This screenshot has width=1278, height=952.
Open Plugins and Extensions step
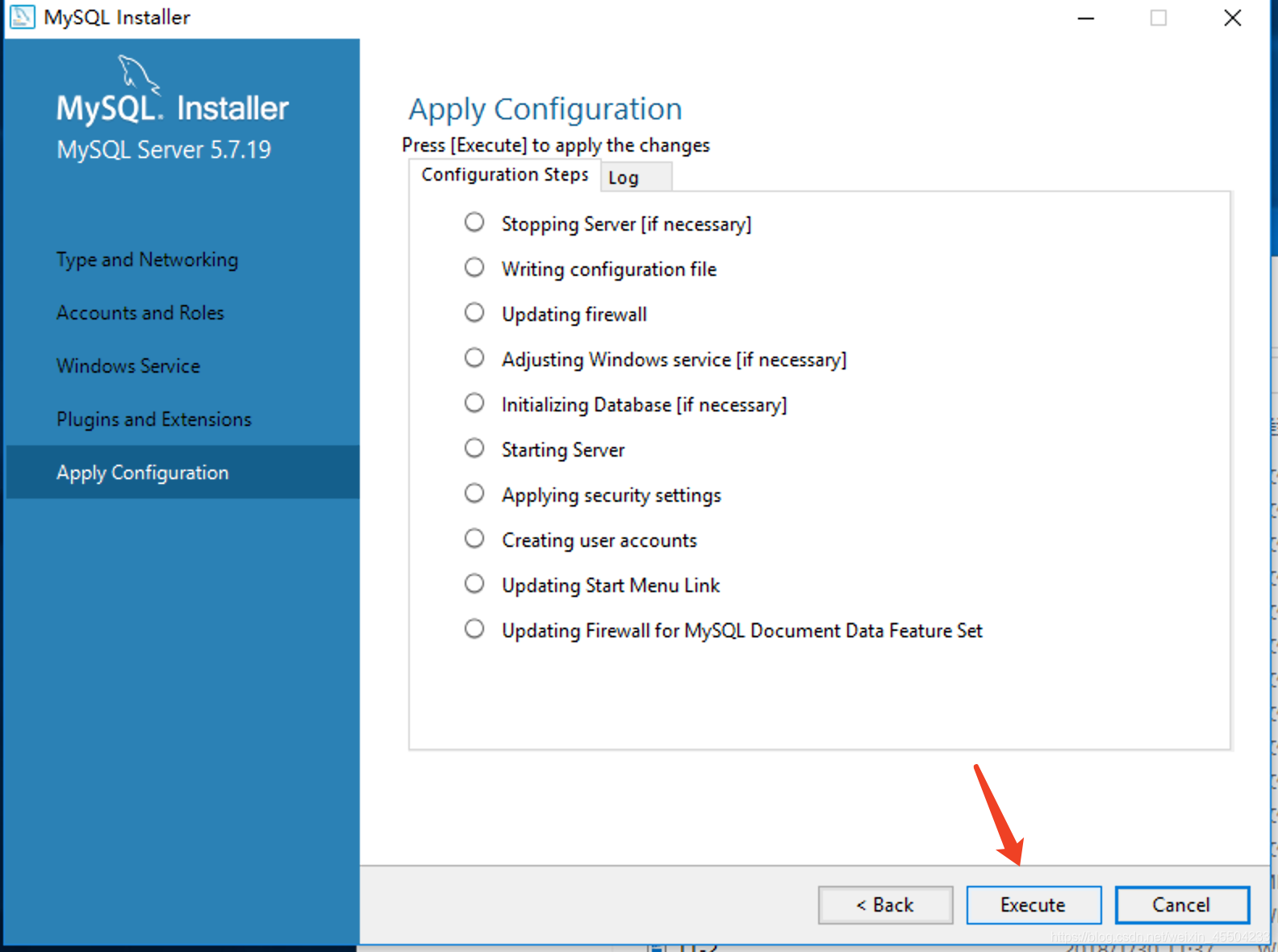(x=154, y=420)
